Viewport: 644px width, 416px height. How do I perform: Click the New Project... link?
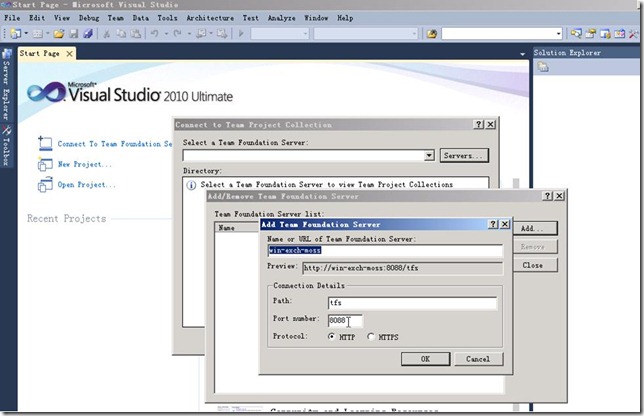click(84, 164)
